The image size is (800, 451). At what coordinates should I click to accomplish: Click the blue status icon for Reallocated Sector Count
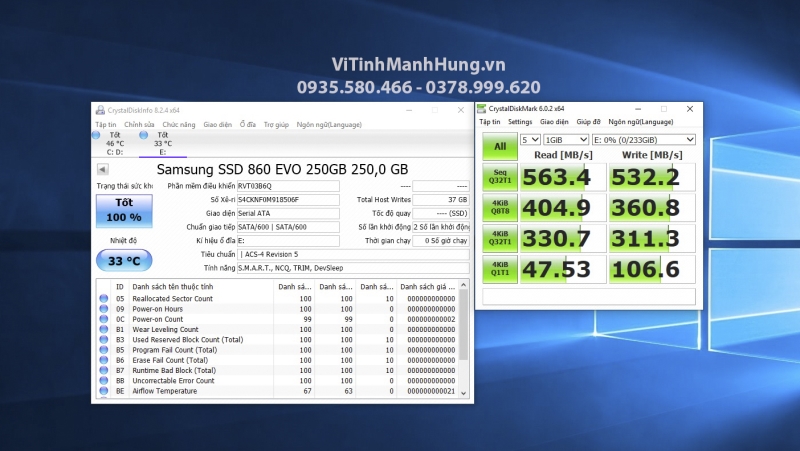104,298
